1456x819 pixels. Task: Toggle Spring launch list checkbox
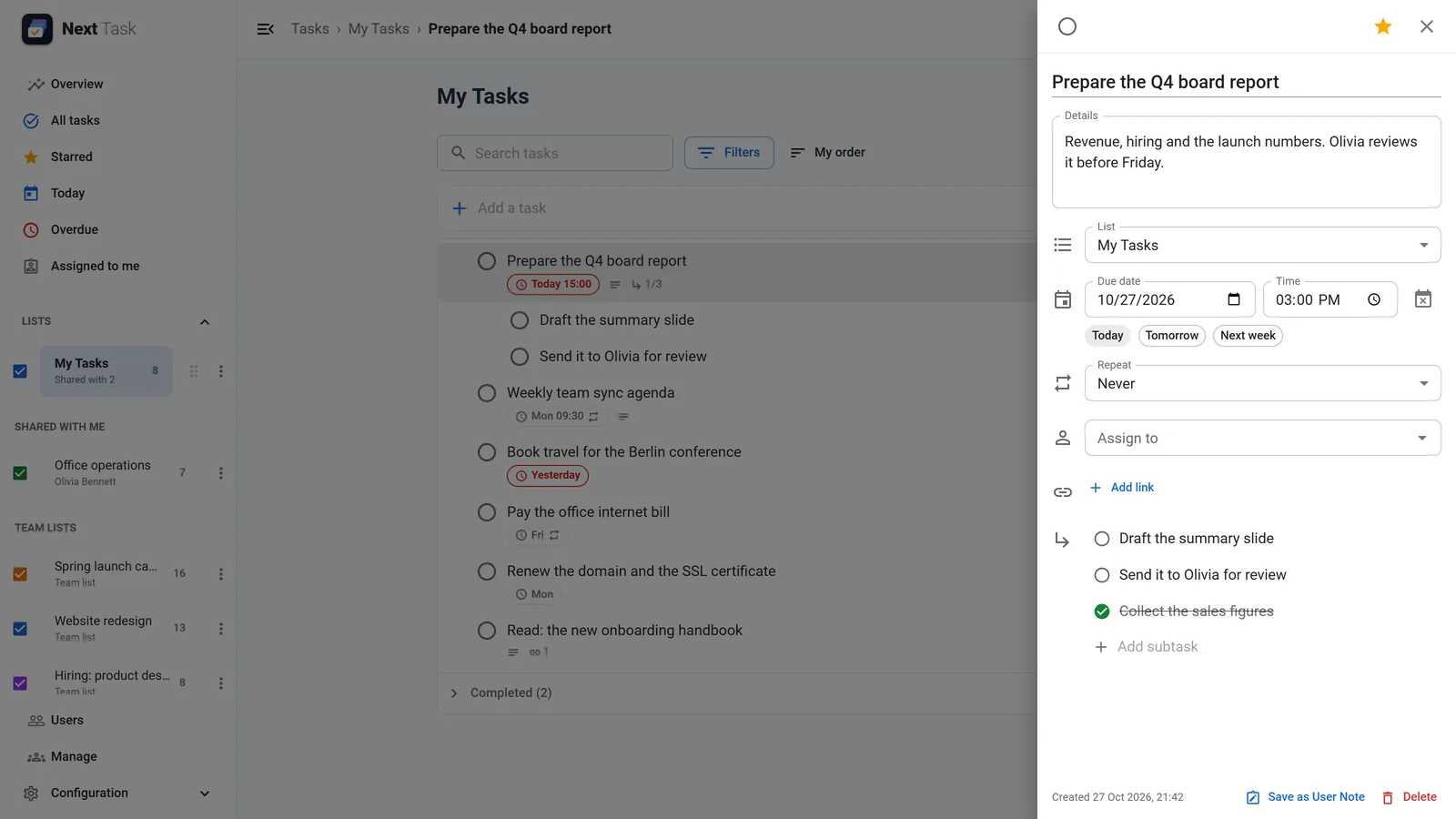tap(20, 574)
